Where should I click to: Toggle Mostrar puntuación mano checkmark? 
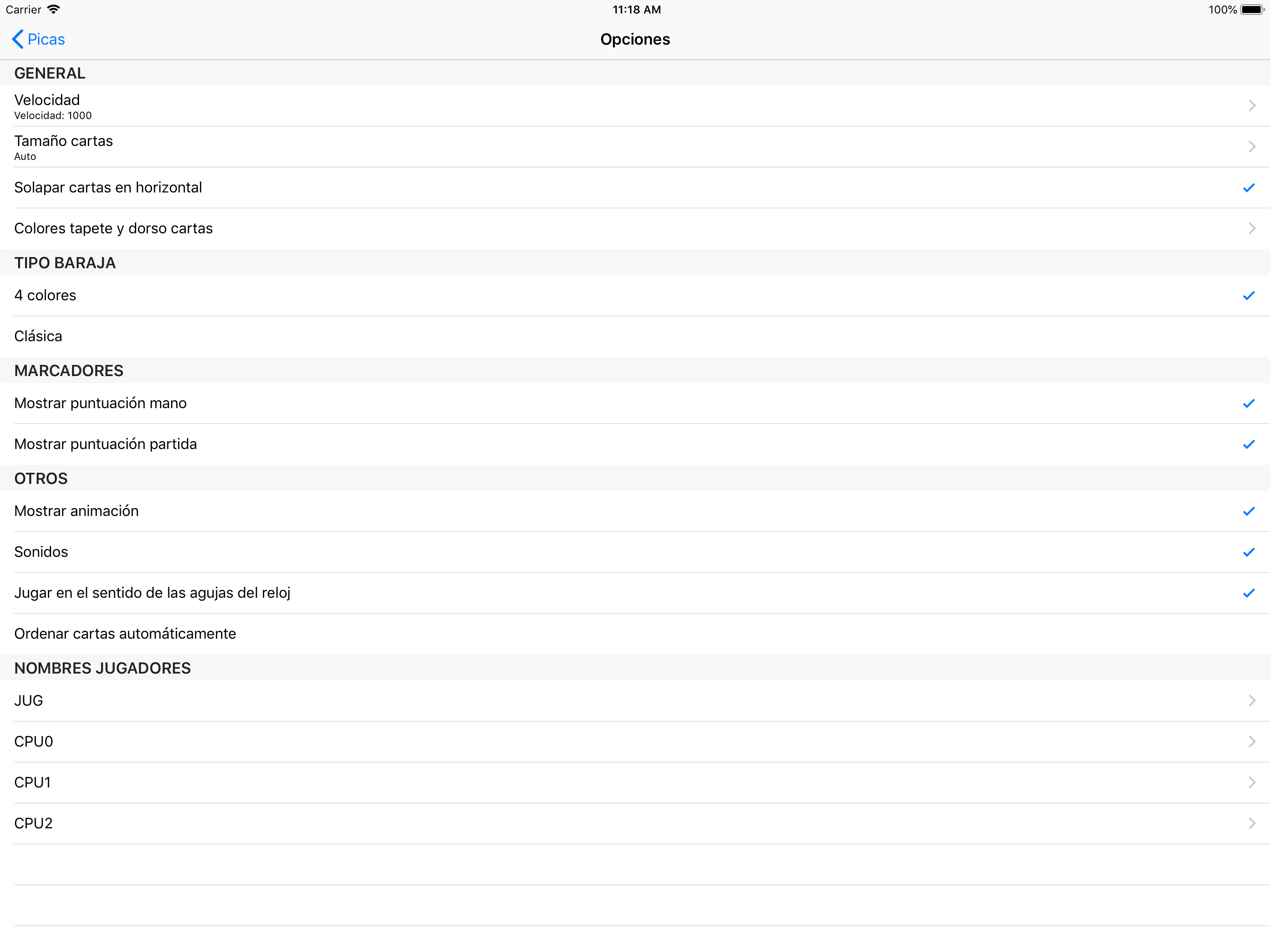click(1249, 403)
